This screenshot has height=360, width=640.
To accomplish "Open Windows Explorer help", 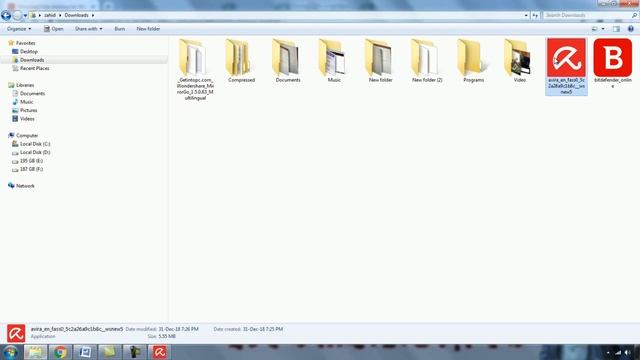I will pos(631,29).
